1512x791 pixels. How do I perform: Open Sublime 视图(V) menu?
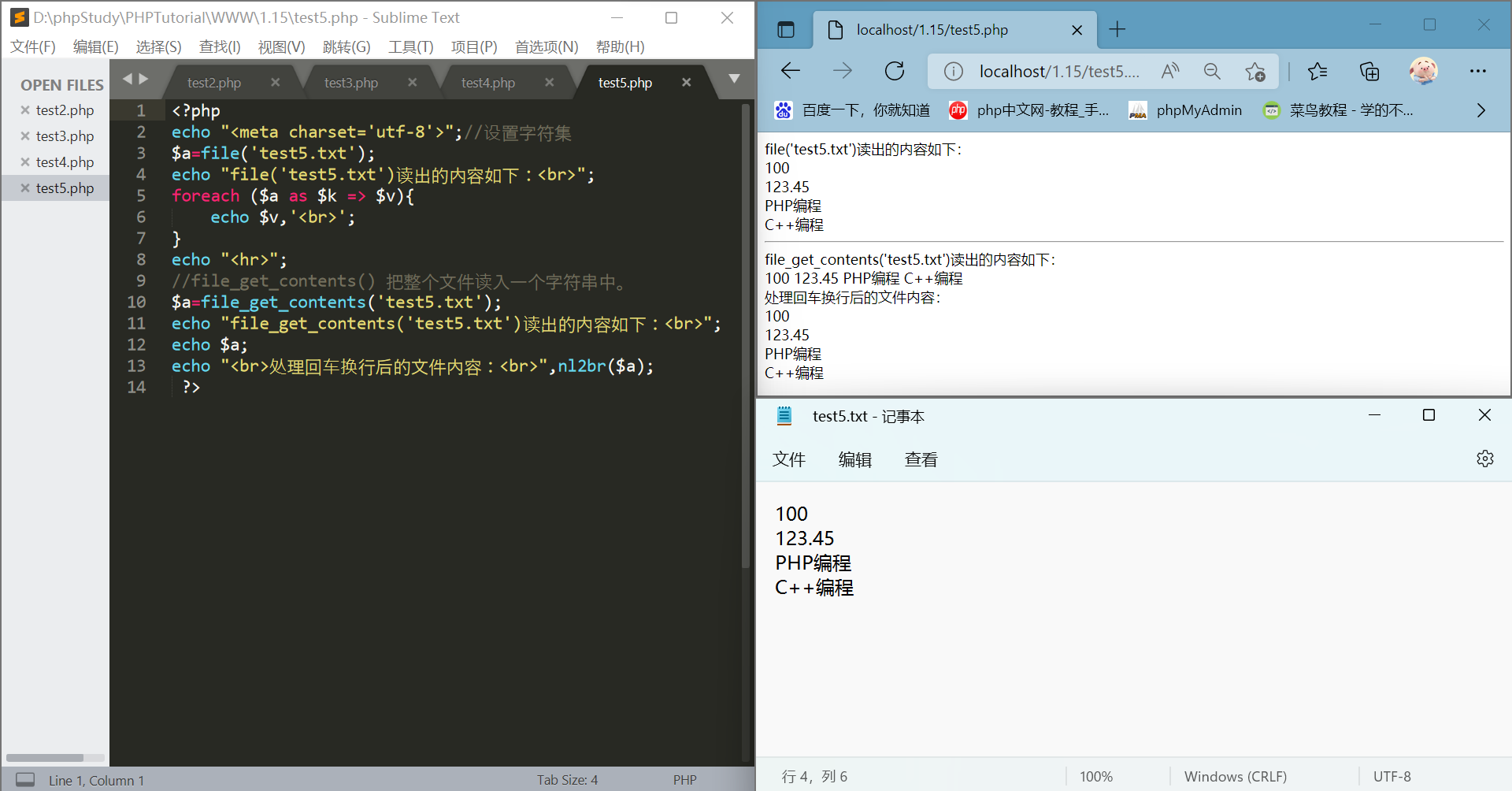282,46
